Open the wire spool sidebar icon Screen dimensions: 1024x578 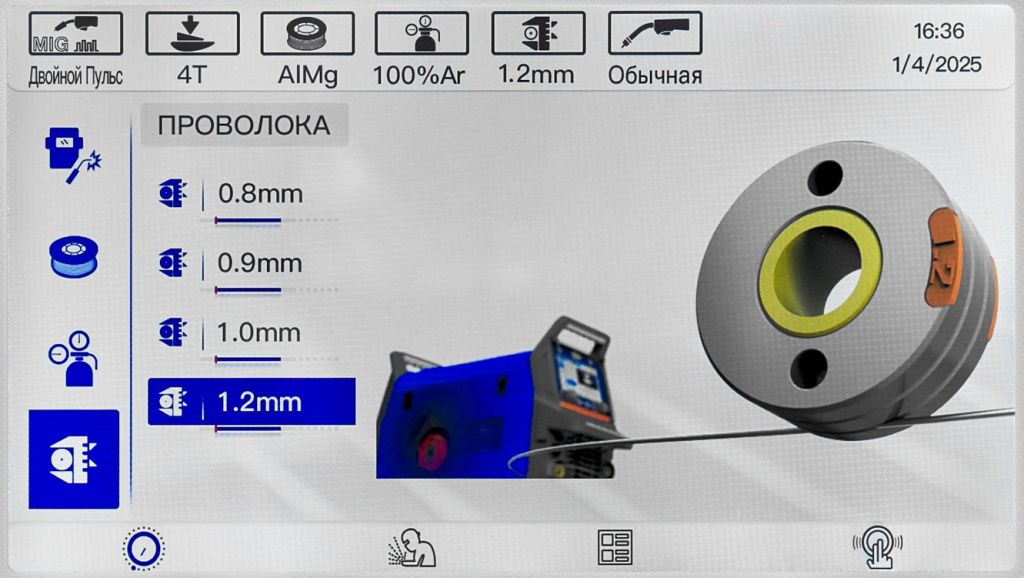point(74,257)
